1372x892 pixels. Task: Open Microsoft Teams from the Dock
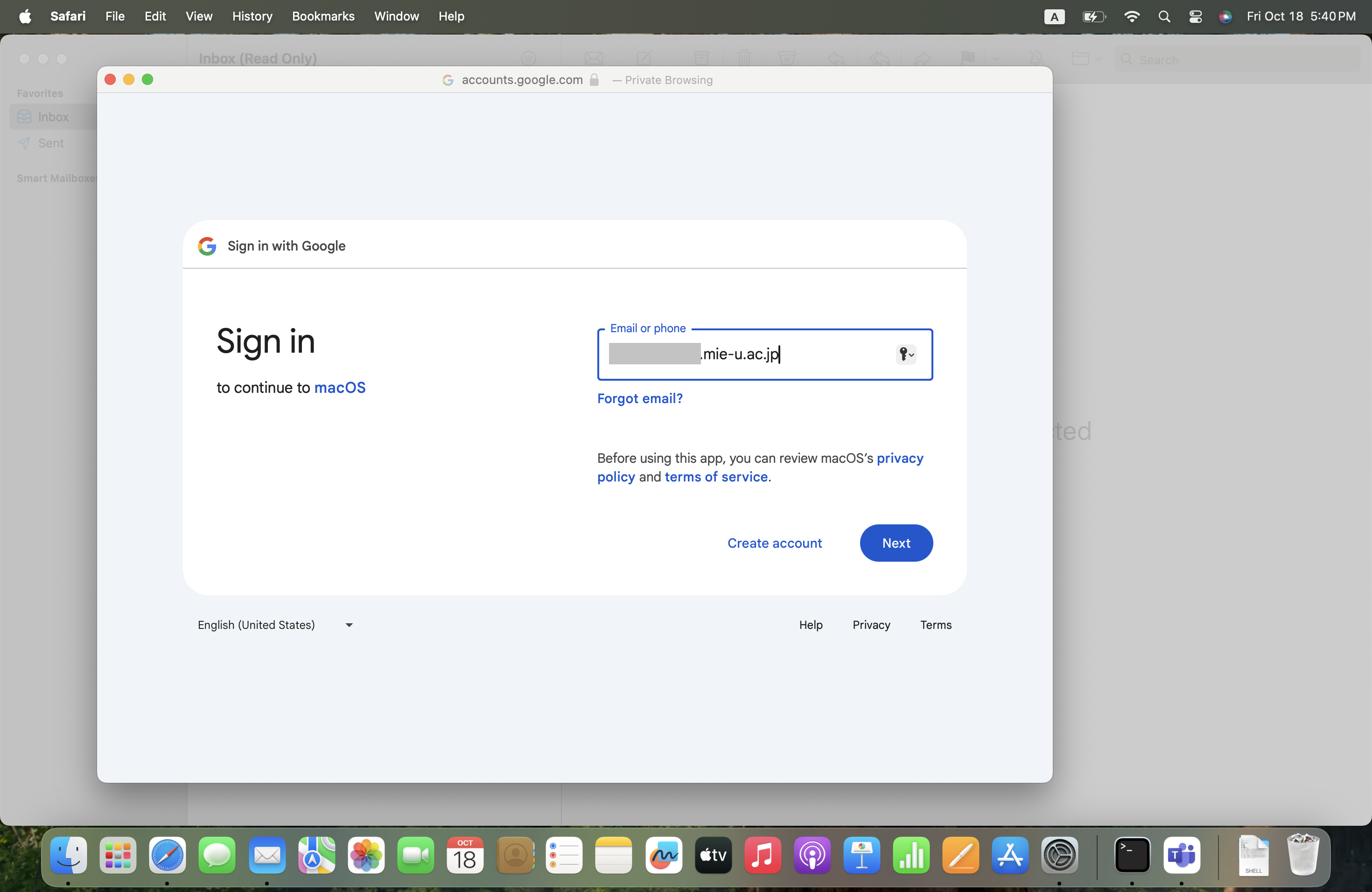1182,855
